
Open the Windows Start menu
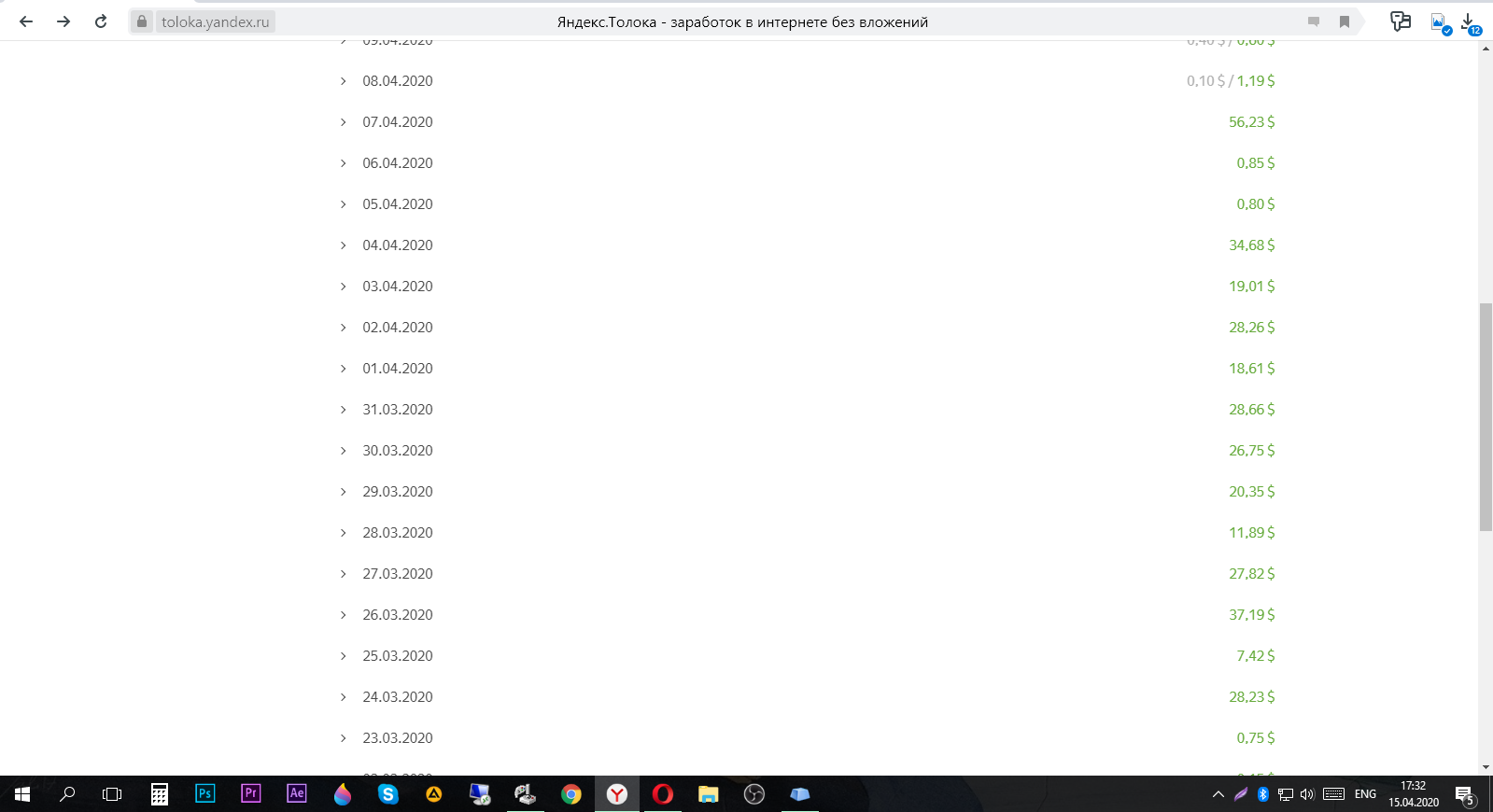(22, 794)
